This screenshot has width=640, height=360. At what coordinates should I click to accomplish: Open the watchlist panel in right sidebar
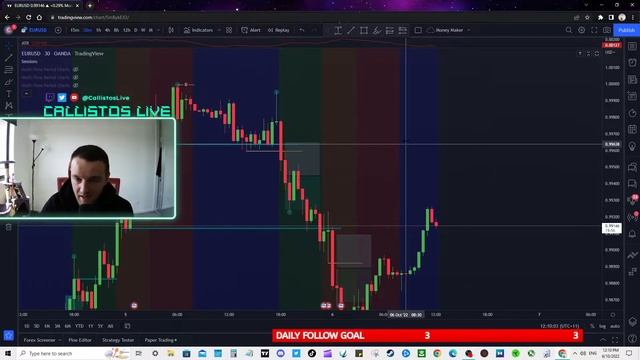(632, 46)
